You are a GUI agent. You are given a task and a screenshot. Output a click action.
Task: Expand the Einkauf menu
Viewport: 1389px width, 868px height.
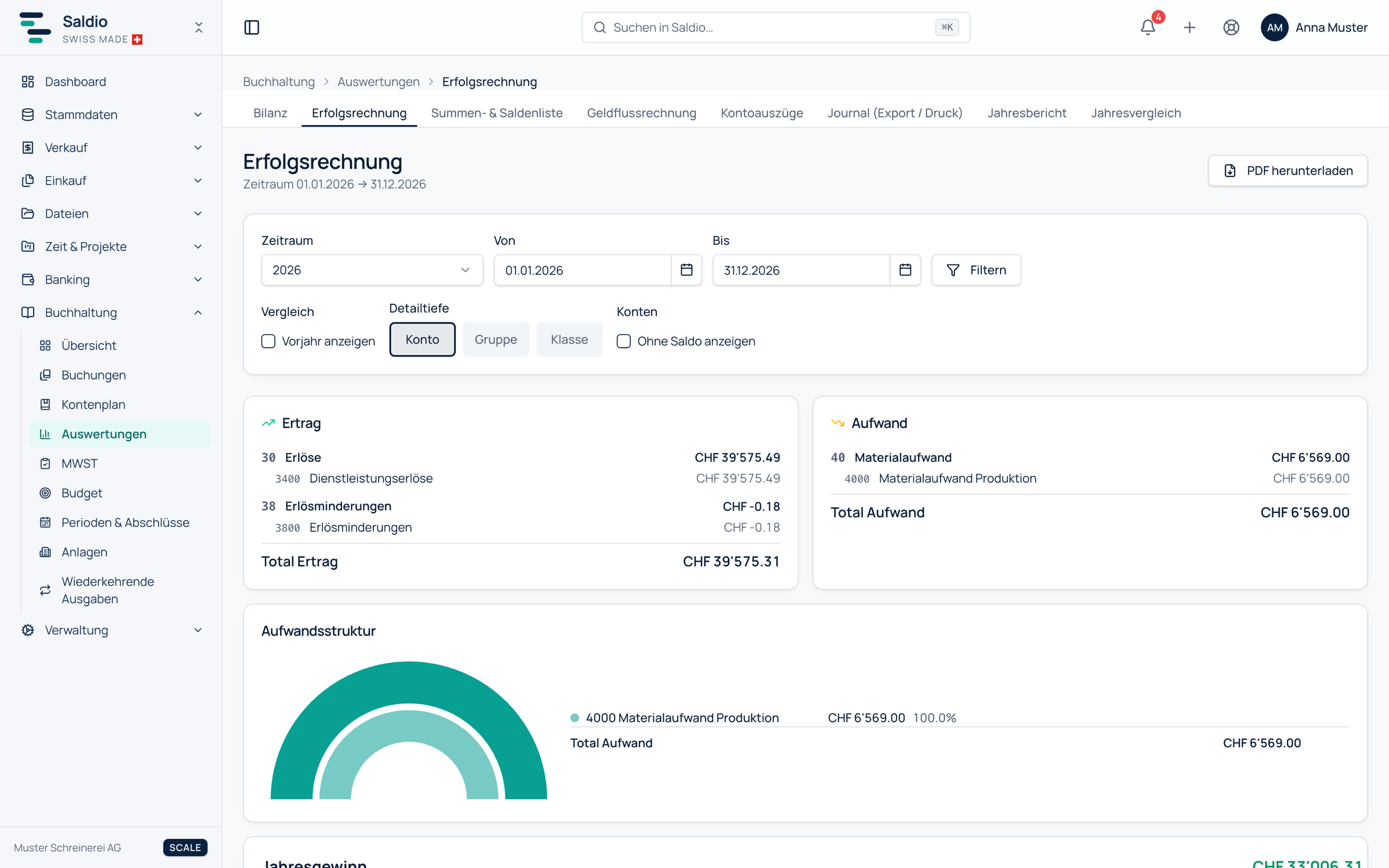111,181
